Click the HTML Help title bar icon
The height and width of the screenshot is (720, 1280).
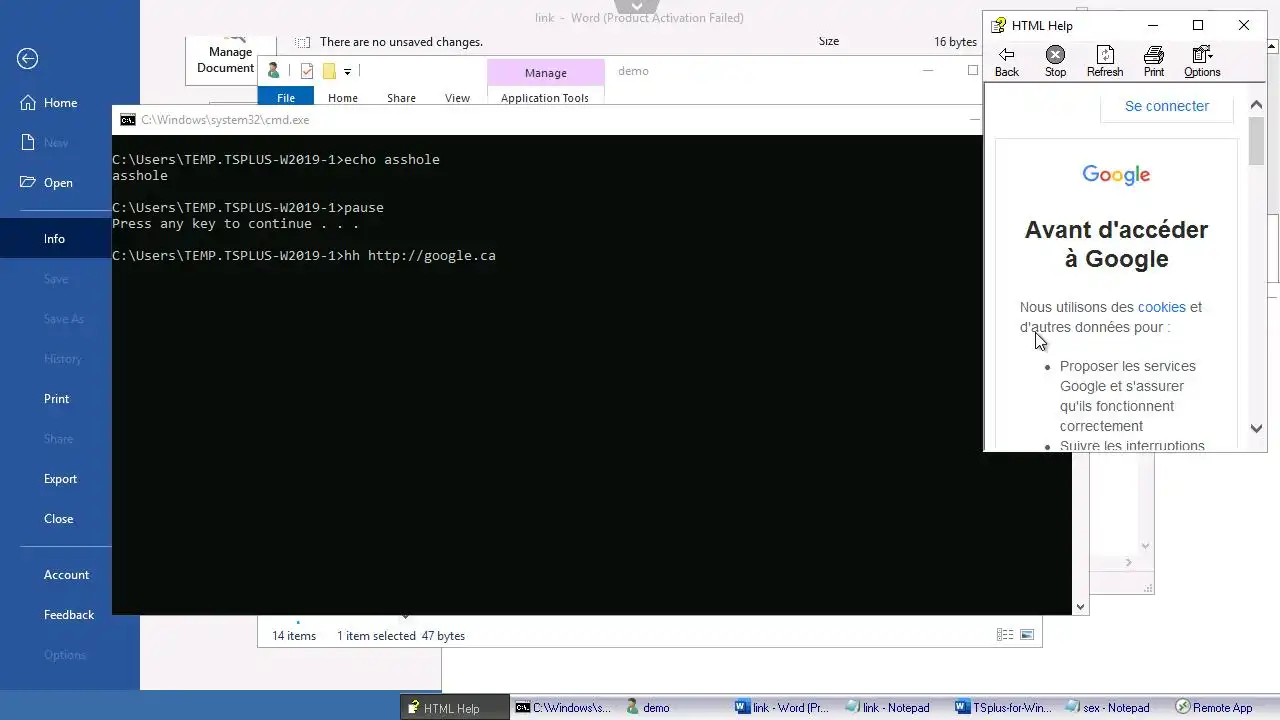998,25
